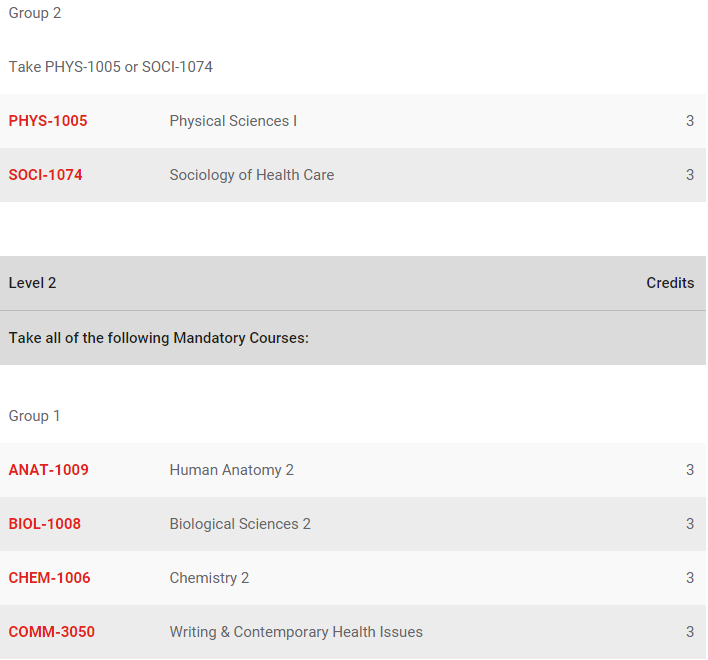The image size is (708, 660).
Task: Select the BIOL-1008 course link
Action: click(45, 524)
